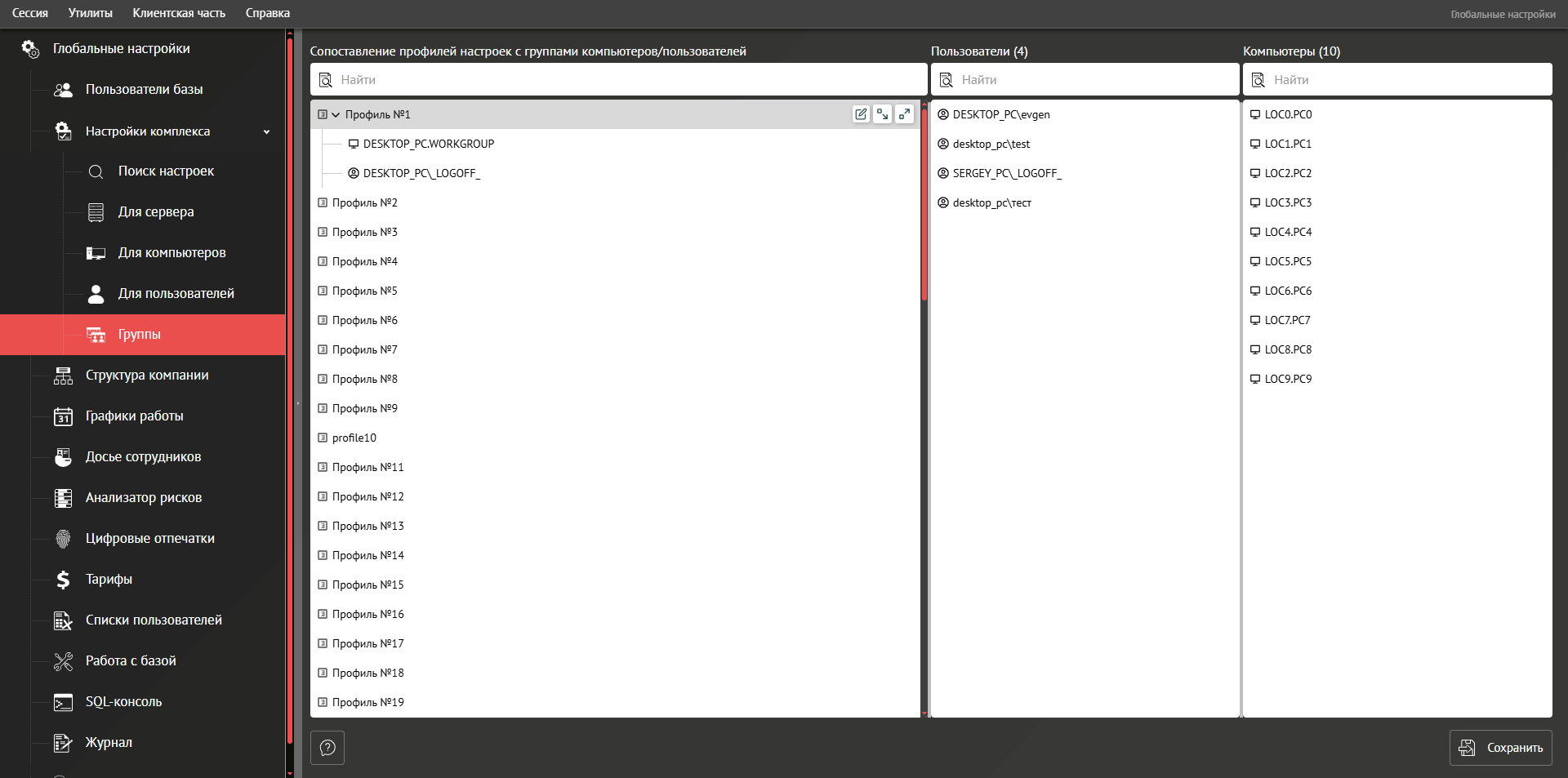Go to Тарифы dollar icon item

pos(109,580)
